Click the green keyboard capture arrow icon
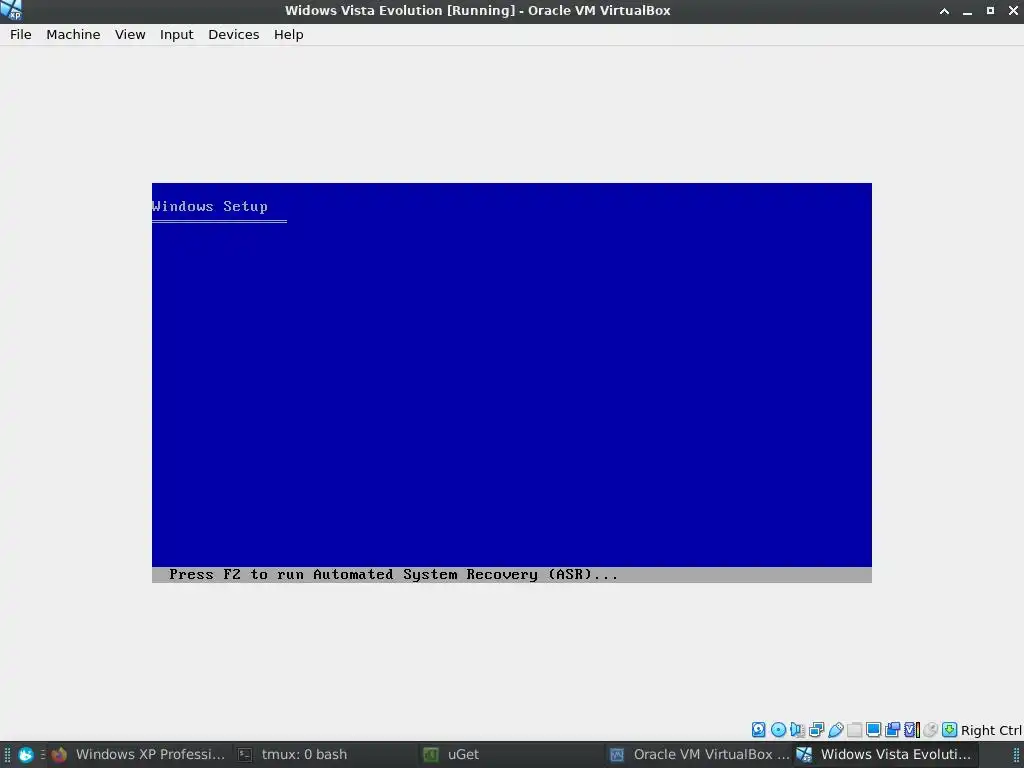This screenshot has width=1024, height=768. [950, 730]
